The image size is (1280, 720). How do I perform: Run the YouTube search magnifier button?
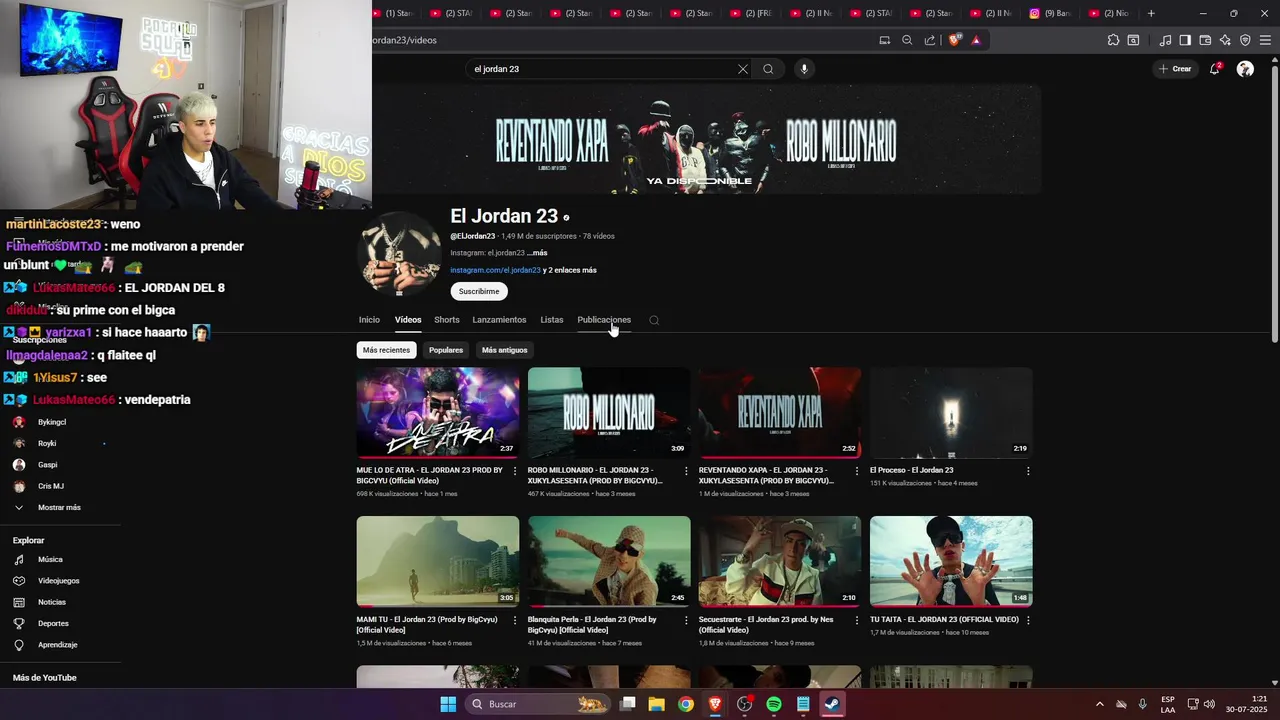coord(768,69)
